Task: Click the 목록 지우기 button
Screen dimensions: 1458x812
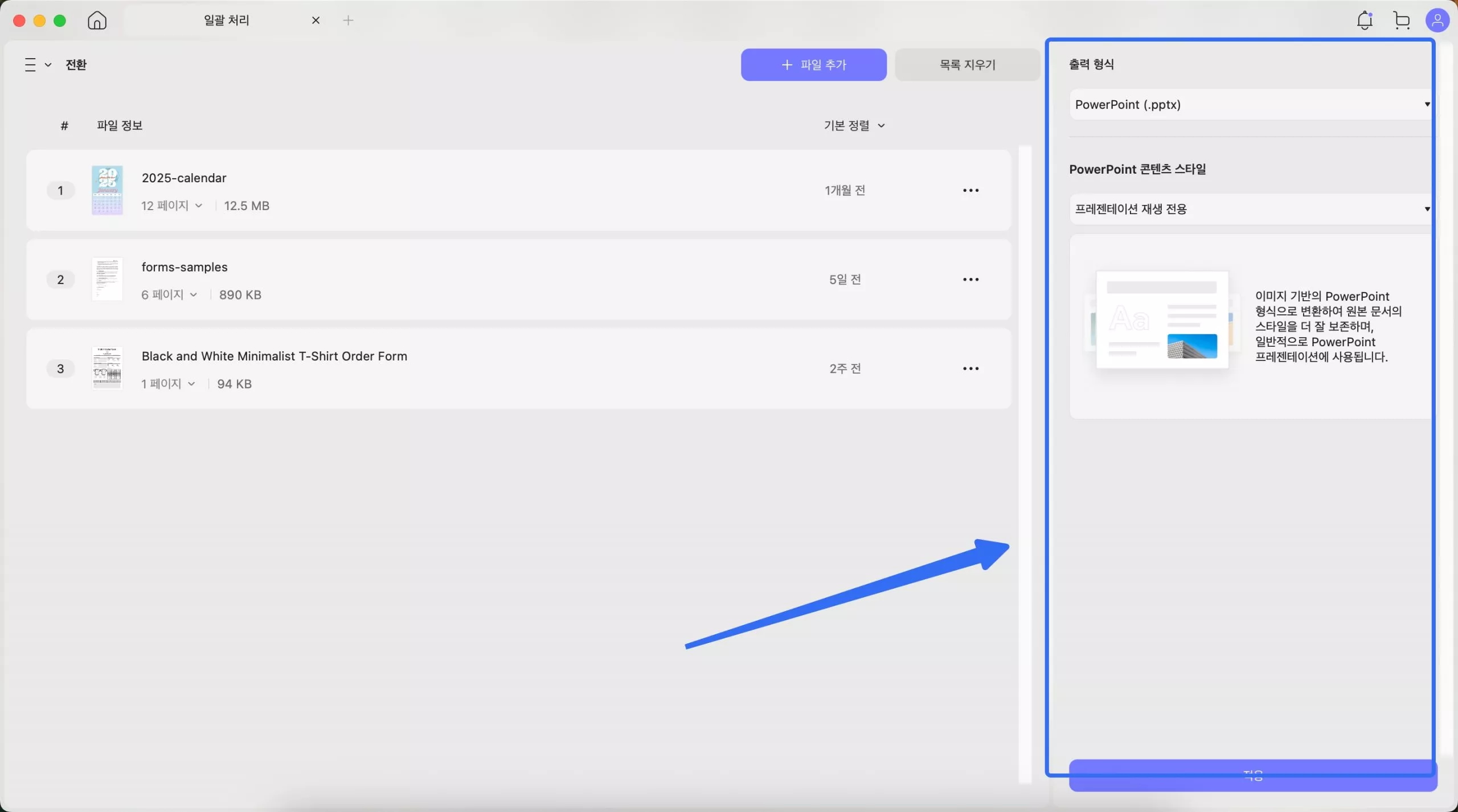Action: (x=967, y=65)
